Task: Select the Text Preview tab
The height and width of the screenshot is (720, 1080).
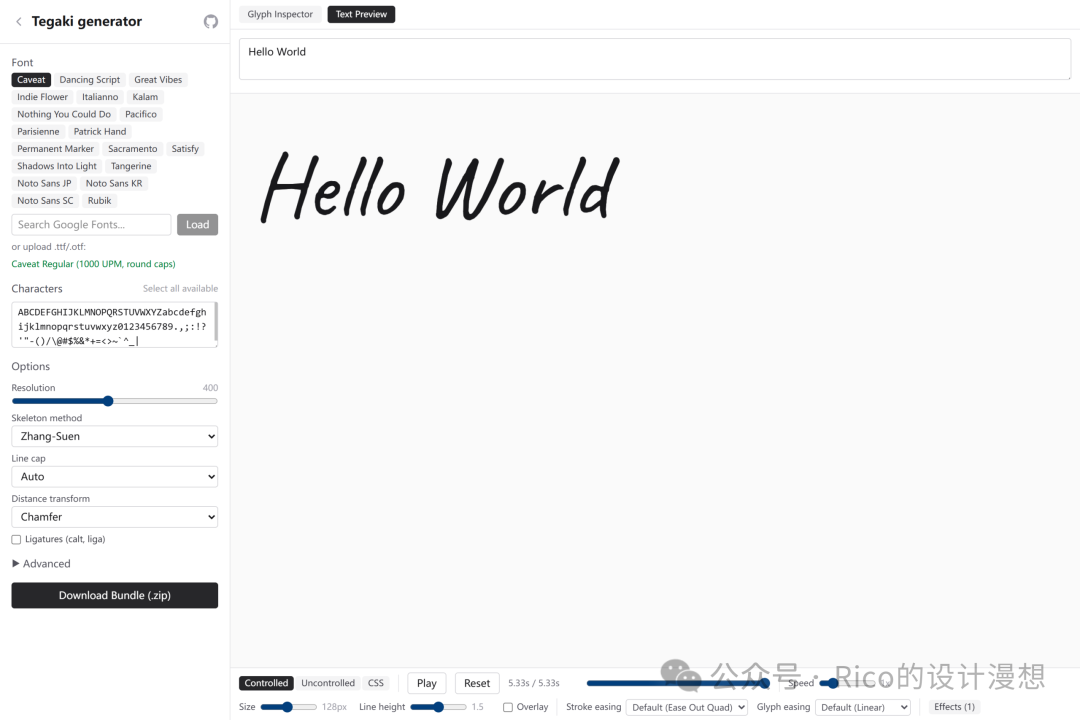Action: click(361, 14)
